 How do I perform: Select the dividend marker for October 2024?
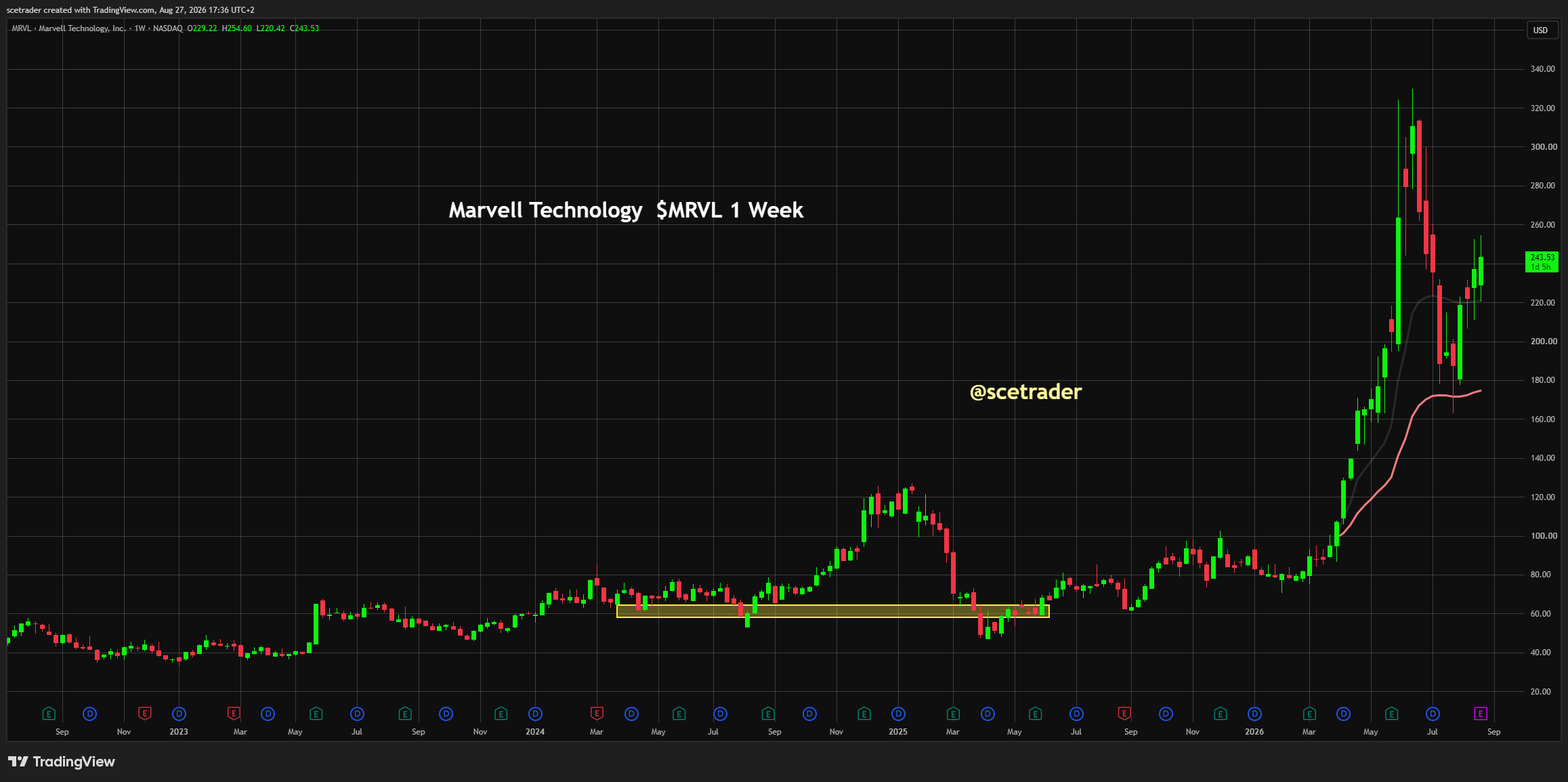click(809, 714)
